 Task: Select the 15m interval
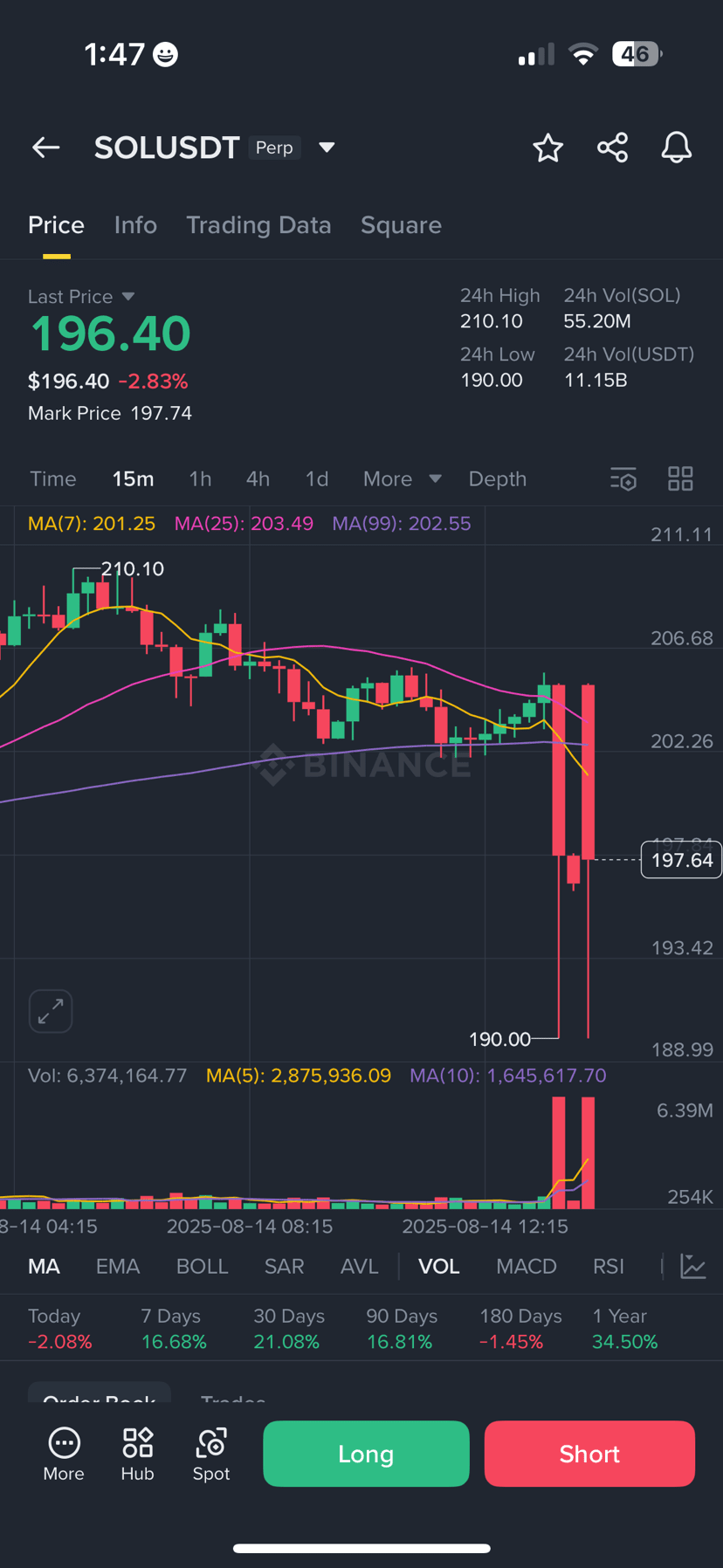[133, 478]
